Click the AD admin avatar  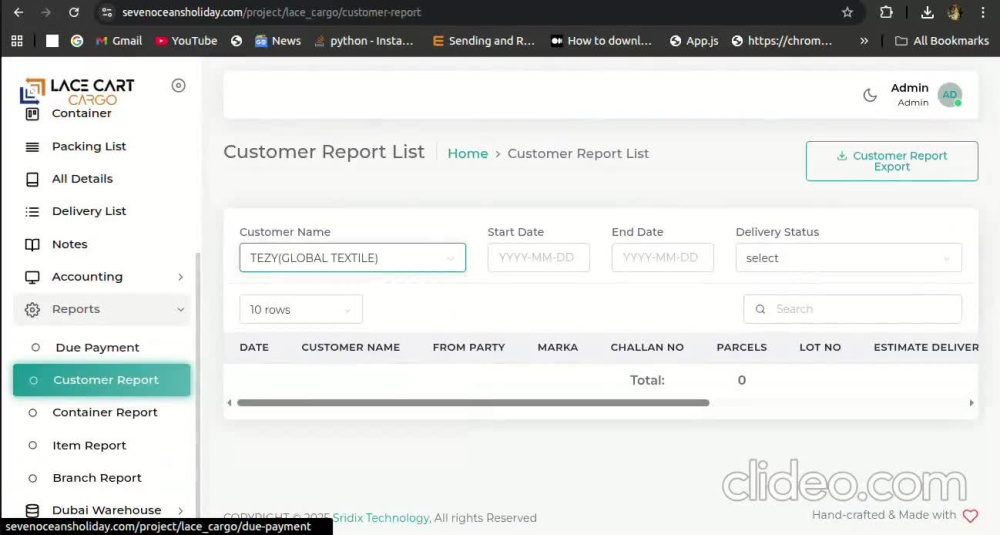[950, 95]
